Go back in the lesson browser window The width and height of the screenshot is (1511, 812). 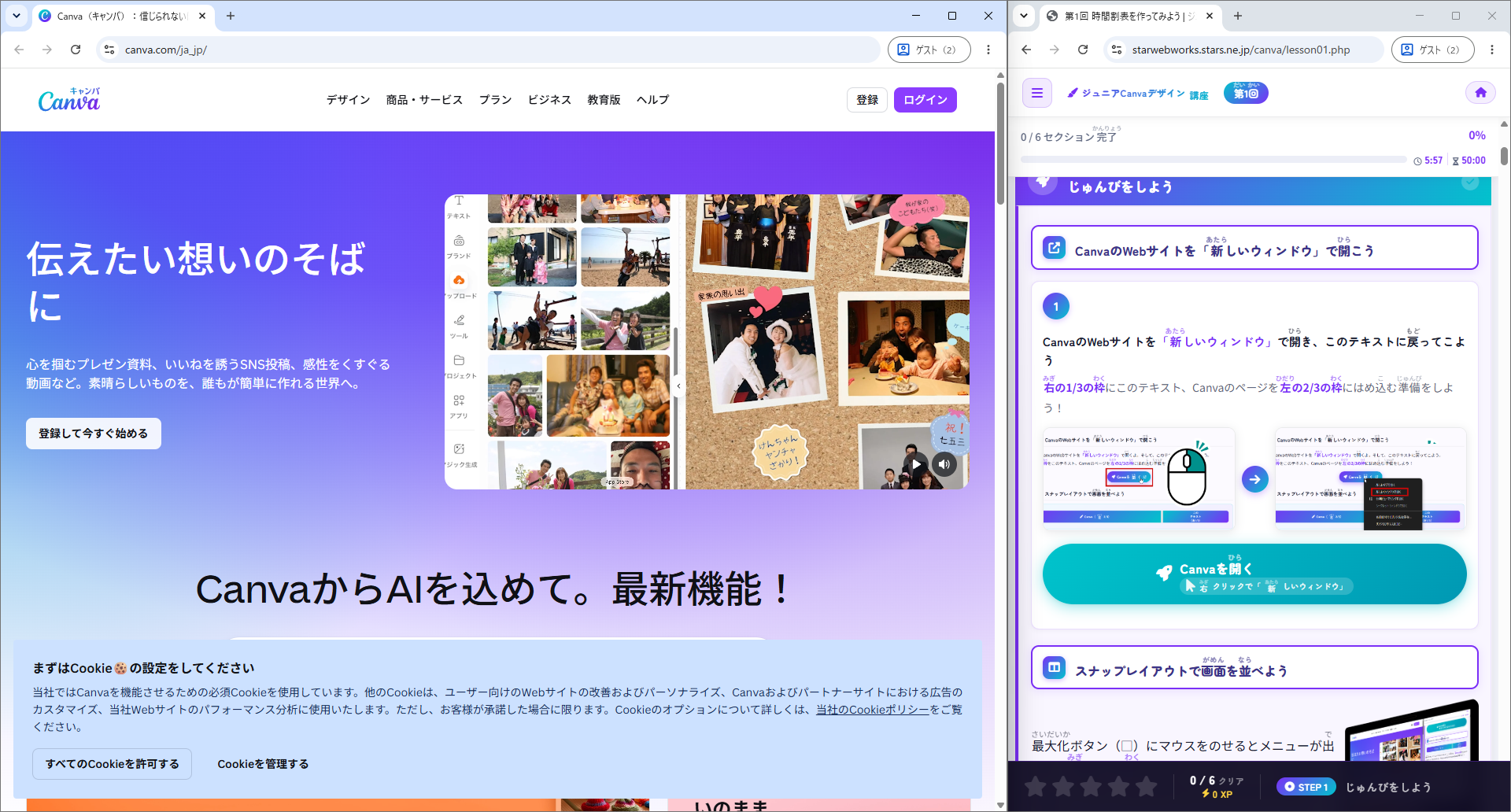coord(1026,50)
